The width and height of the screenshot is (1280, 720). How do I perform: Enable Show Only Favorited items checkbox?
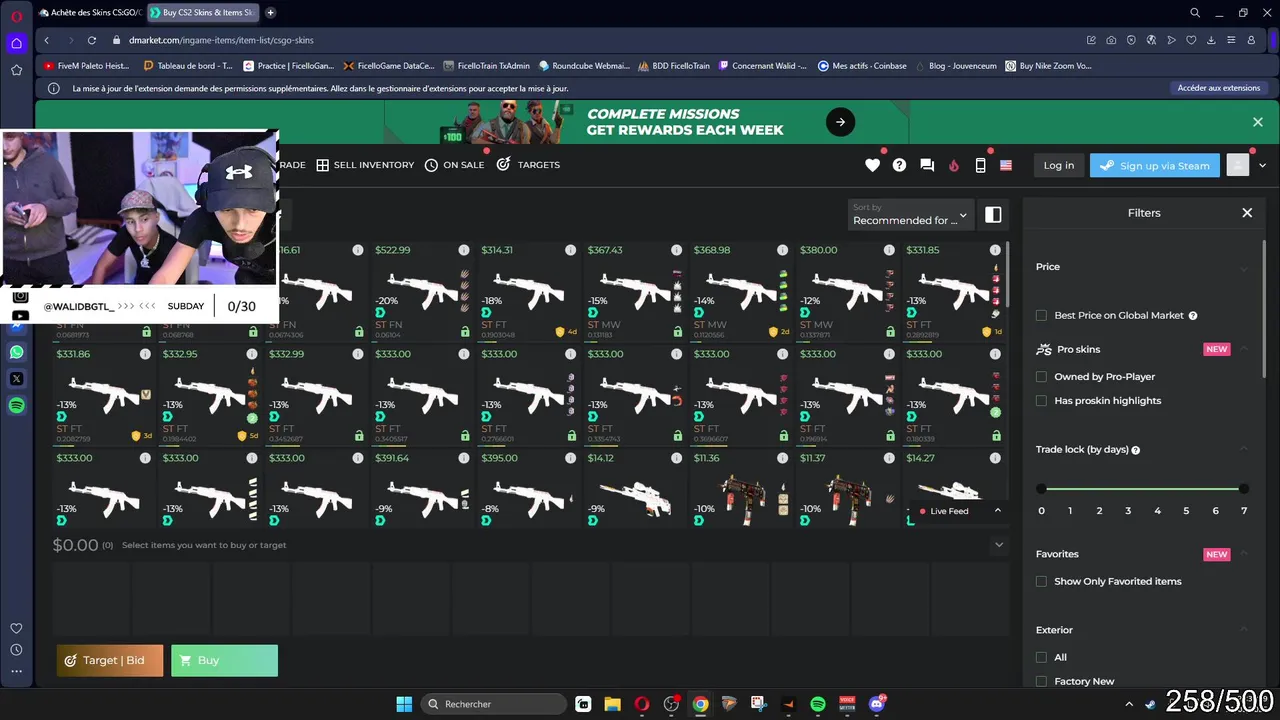point(1041,581)
